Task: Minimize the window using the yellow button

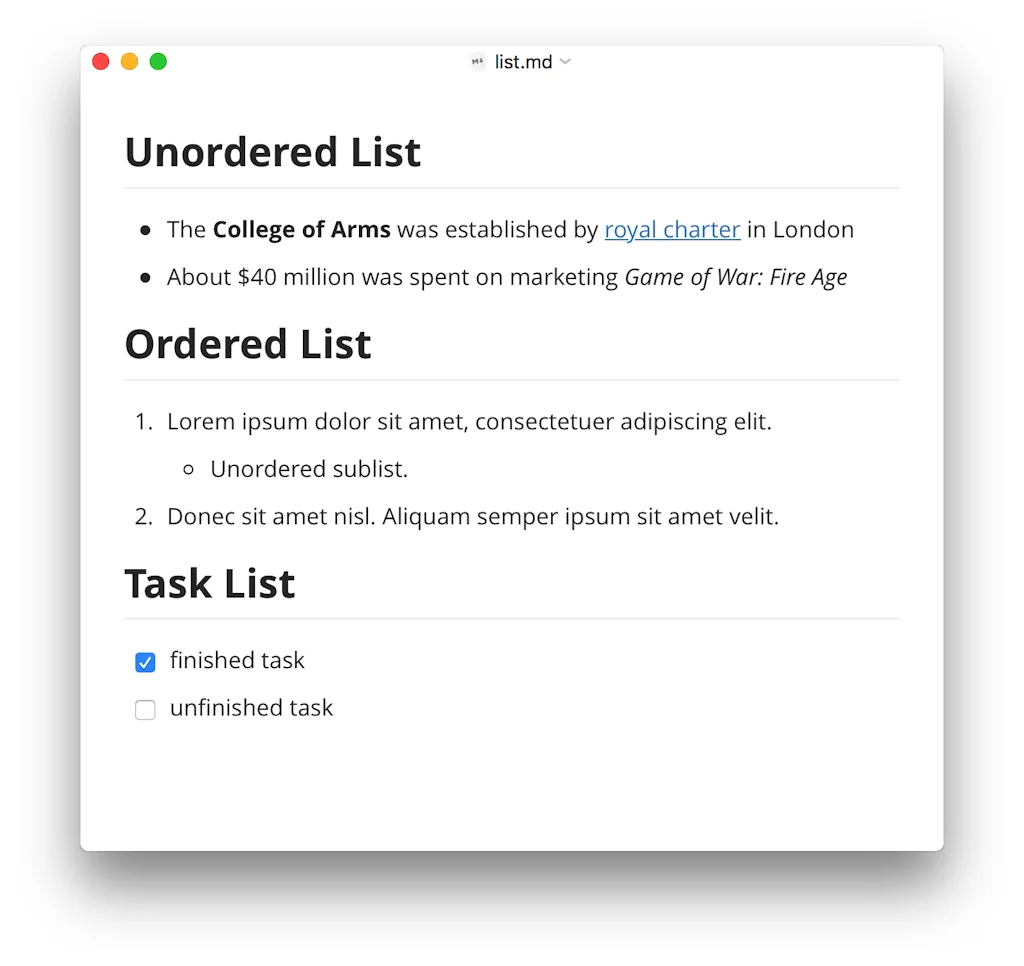Action: [x=129, y=62]
